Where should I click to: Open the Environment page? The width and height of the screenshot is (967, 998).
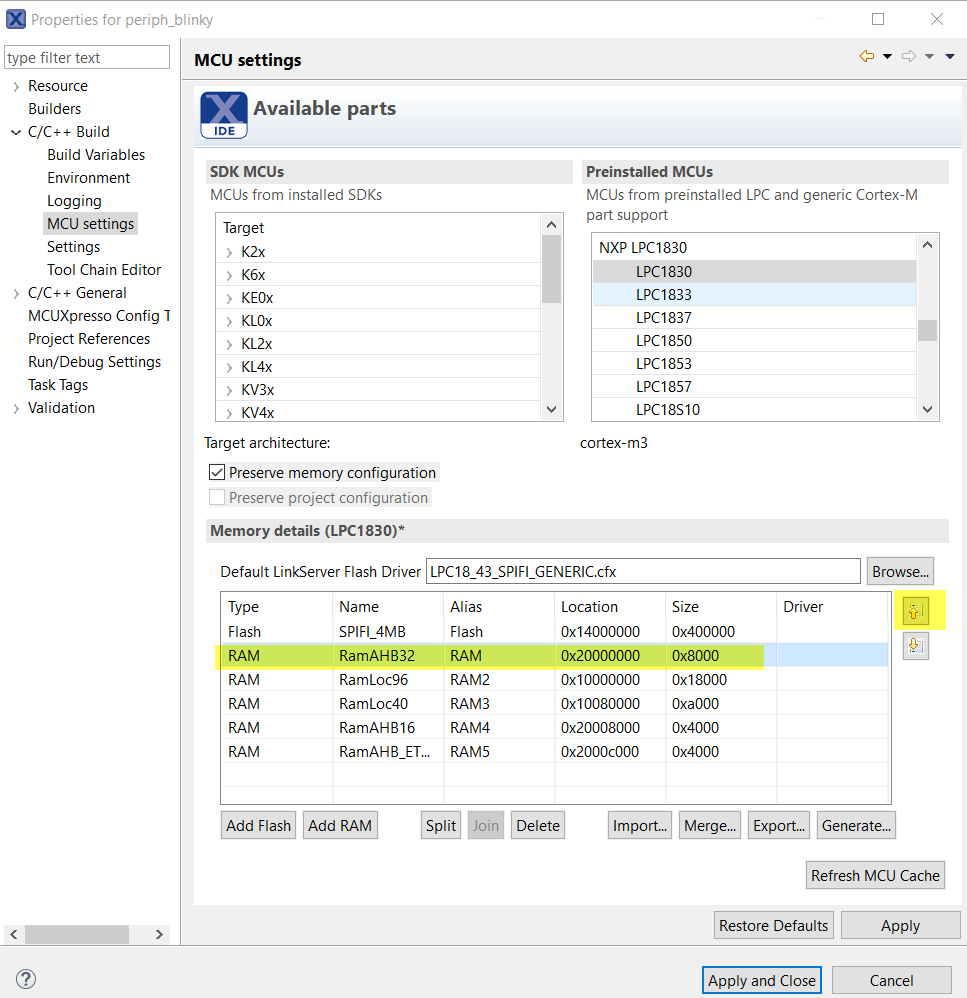(x=88, y=178)
